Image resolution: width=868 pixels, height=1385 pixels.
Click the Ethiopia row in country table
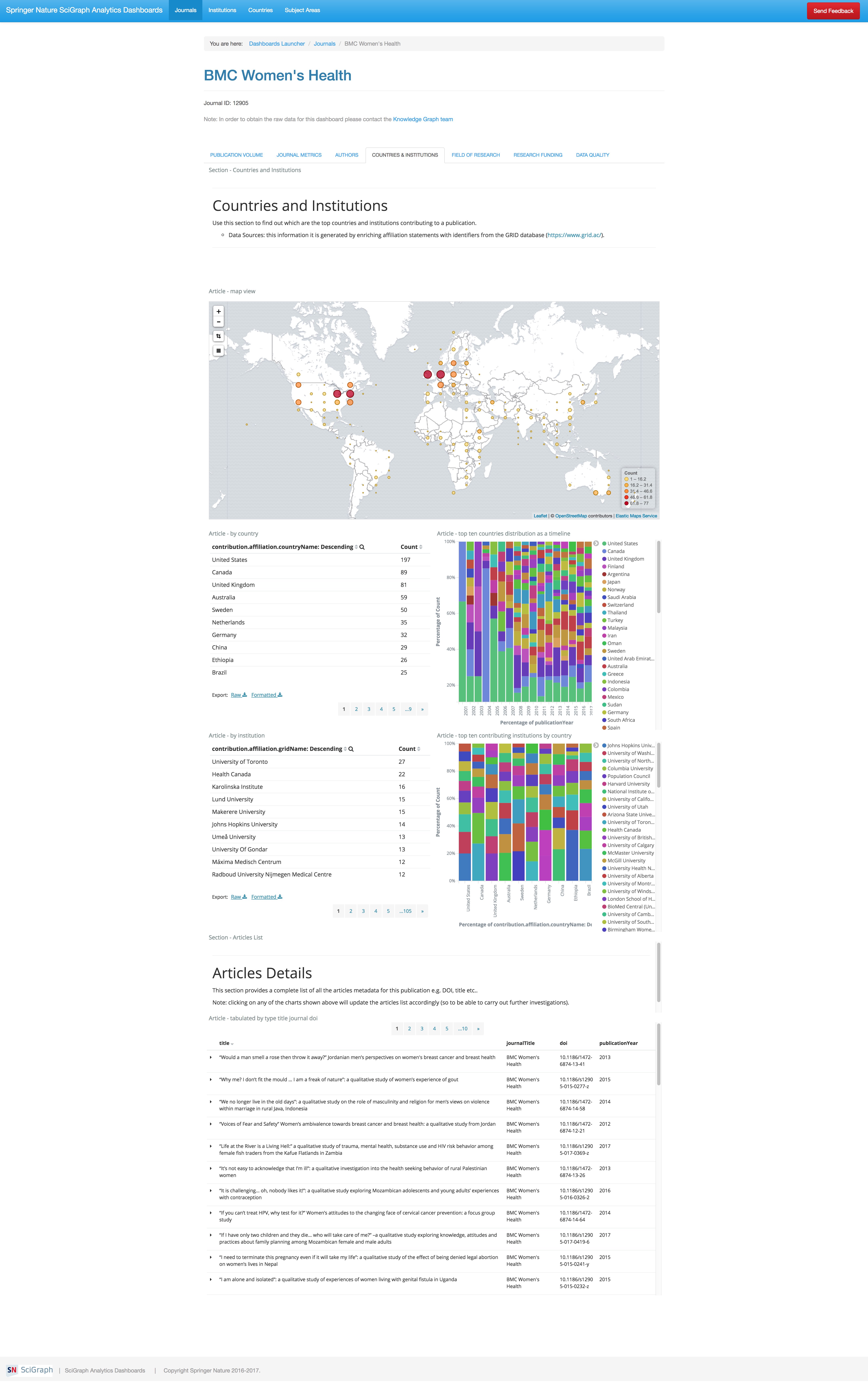tap(320, 660)
